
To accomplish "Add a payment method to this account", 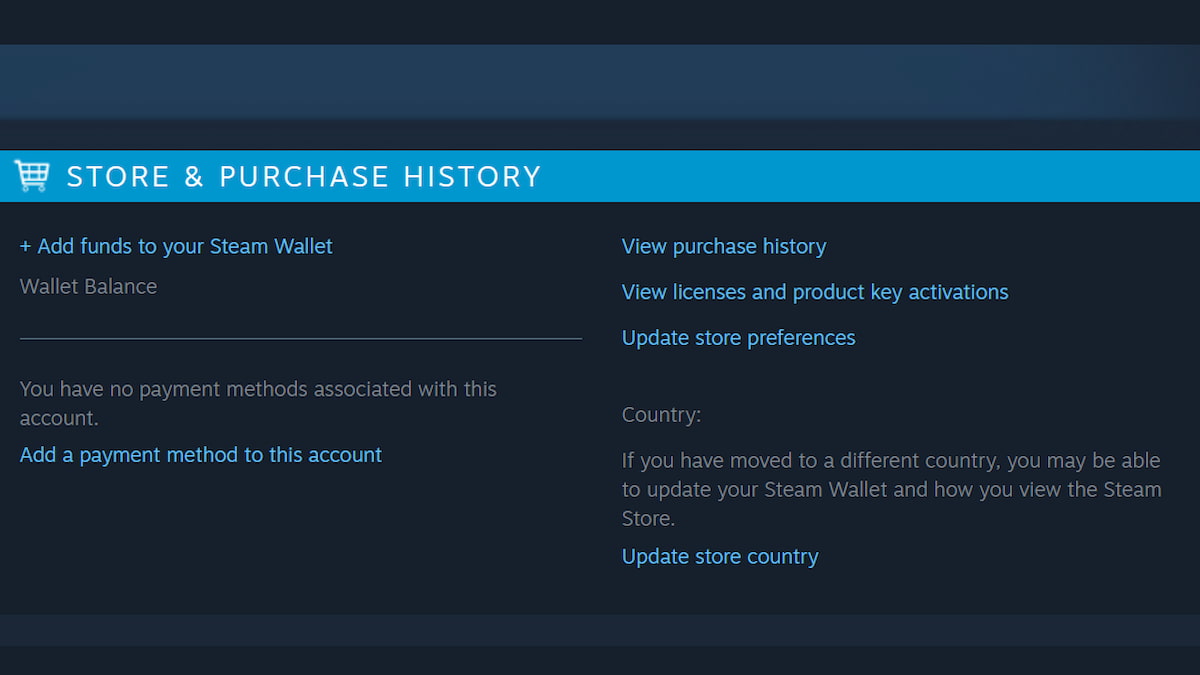I will pyautogui.click(x=200, y=454).
